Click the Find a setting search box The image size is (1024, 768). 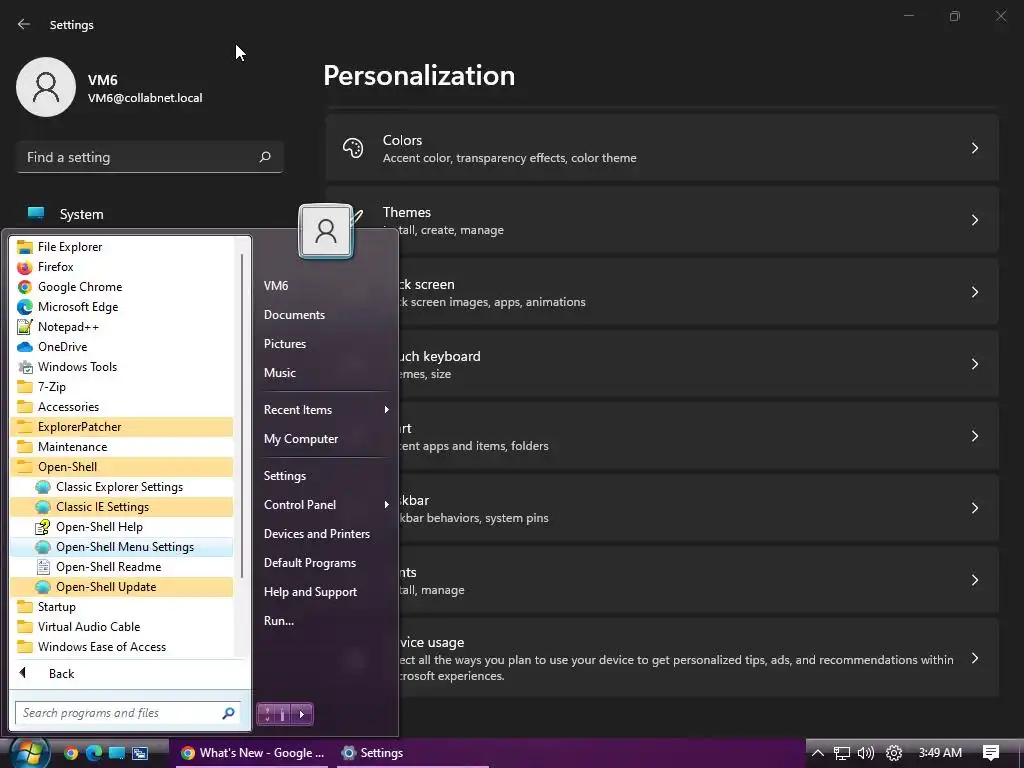click(x=150, y=157)
